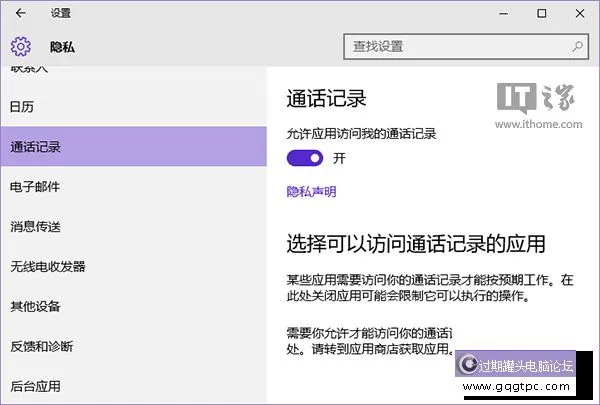Open 无线电收发器 settings page
Image resolution: width=600 pixels, height=405 pixels.
[47, 266]
